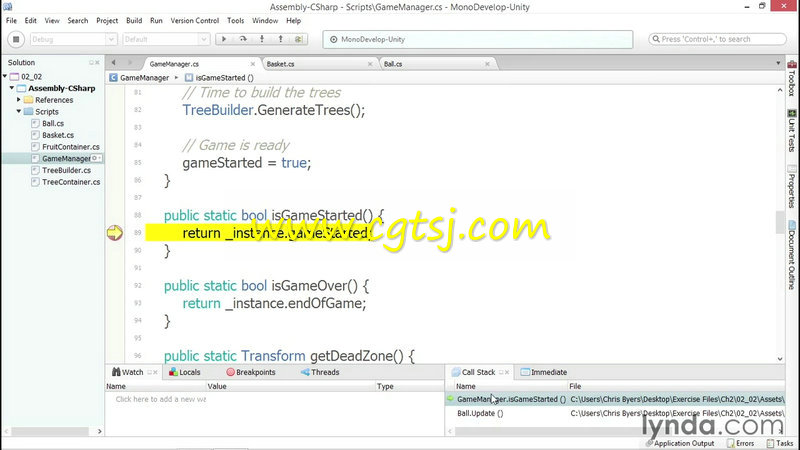Collapse the Scripts folder
Image resolution: width=800 pixels, height=450 pixels.
coord(19,111)
